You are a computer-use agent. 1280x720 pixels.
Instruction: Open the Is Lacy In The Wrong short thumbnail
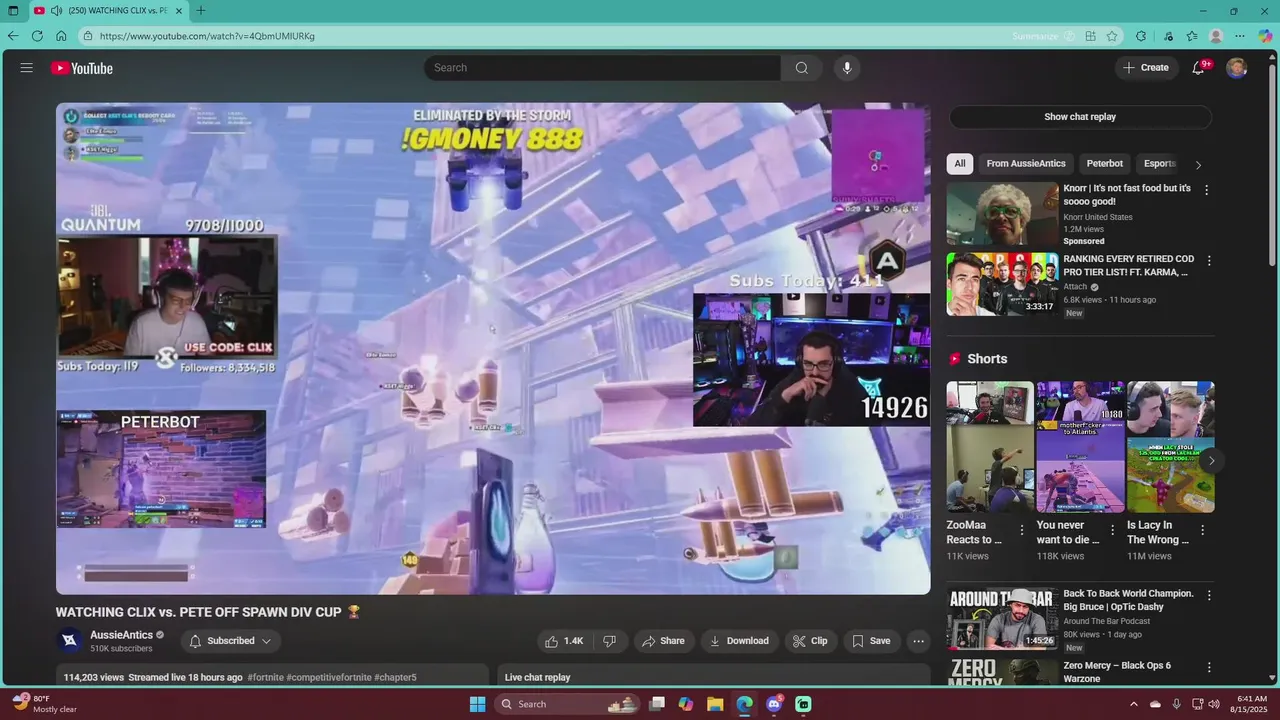[1171, 447]
